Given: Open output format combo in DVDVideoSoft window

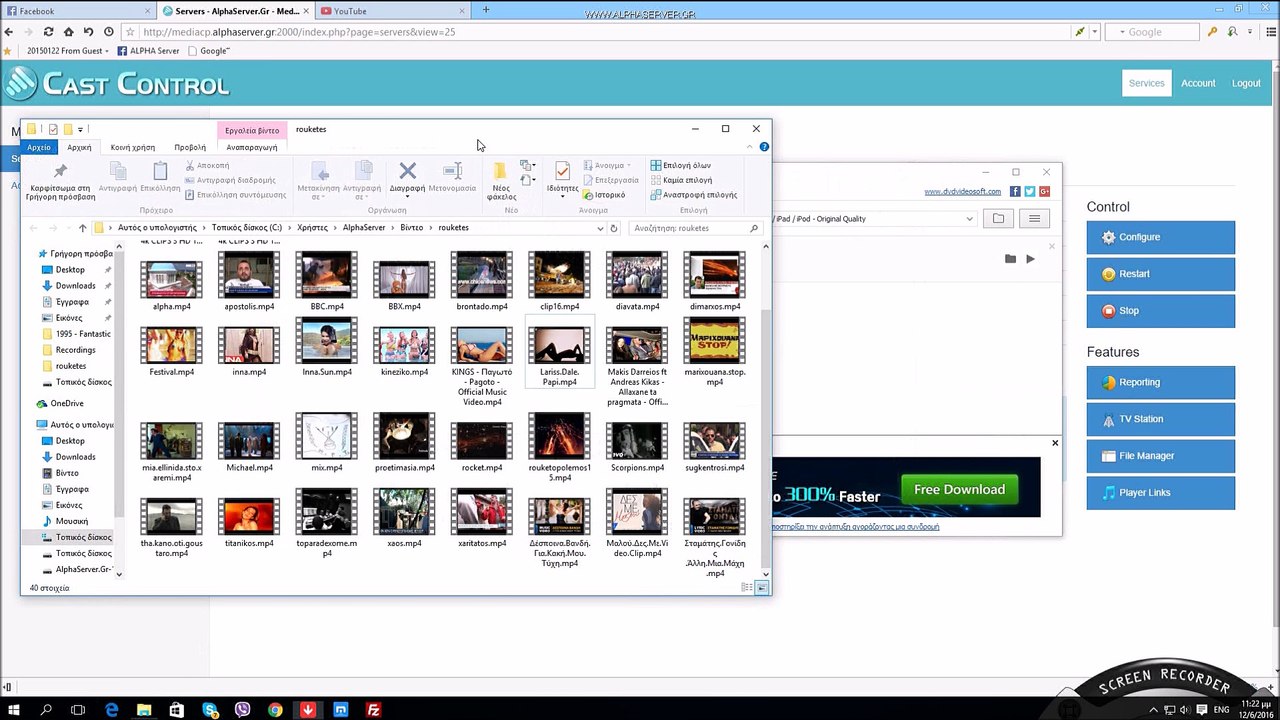Looking at the screenshot, I should (x=872, y=219).
